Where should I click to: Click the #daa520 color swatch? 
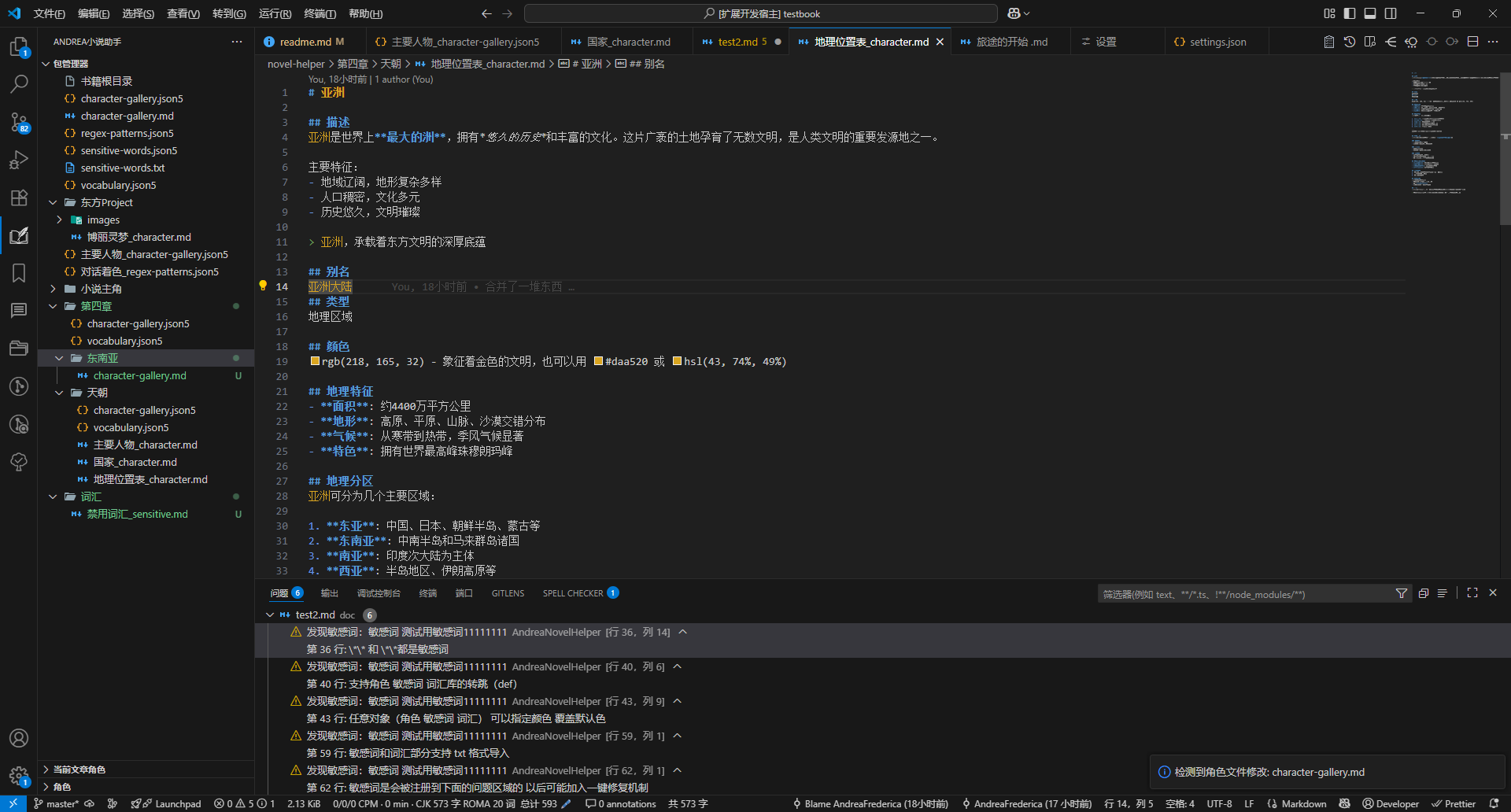tap(598, 361)
